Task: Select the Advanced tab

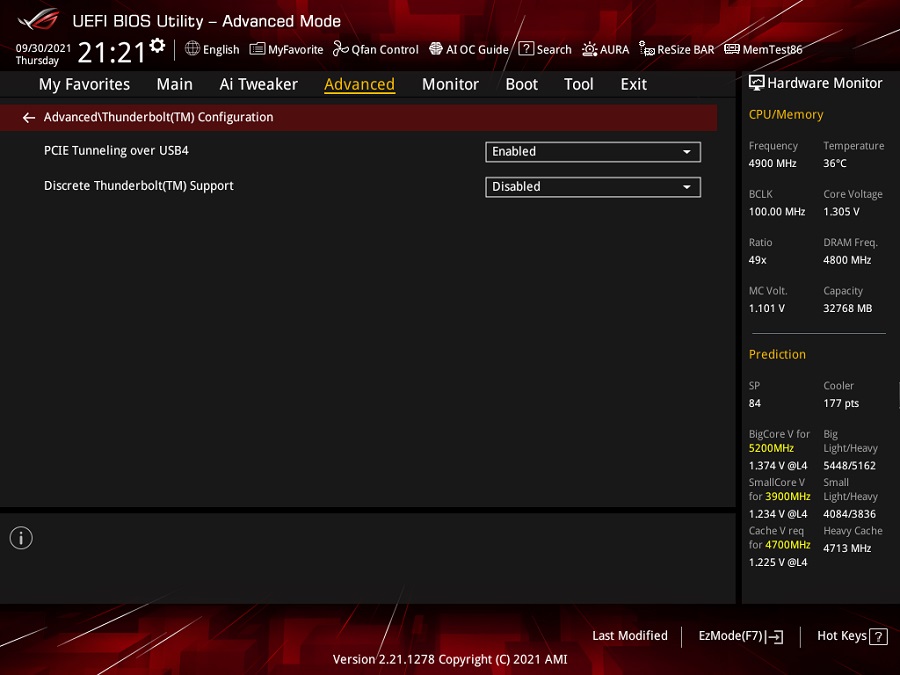Action: pyautogui.click(x=359, y=84)
